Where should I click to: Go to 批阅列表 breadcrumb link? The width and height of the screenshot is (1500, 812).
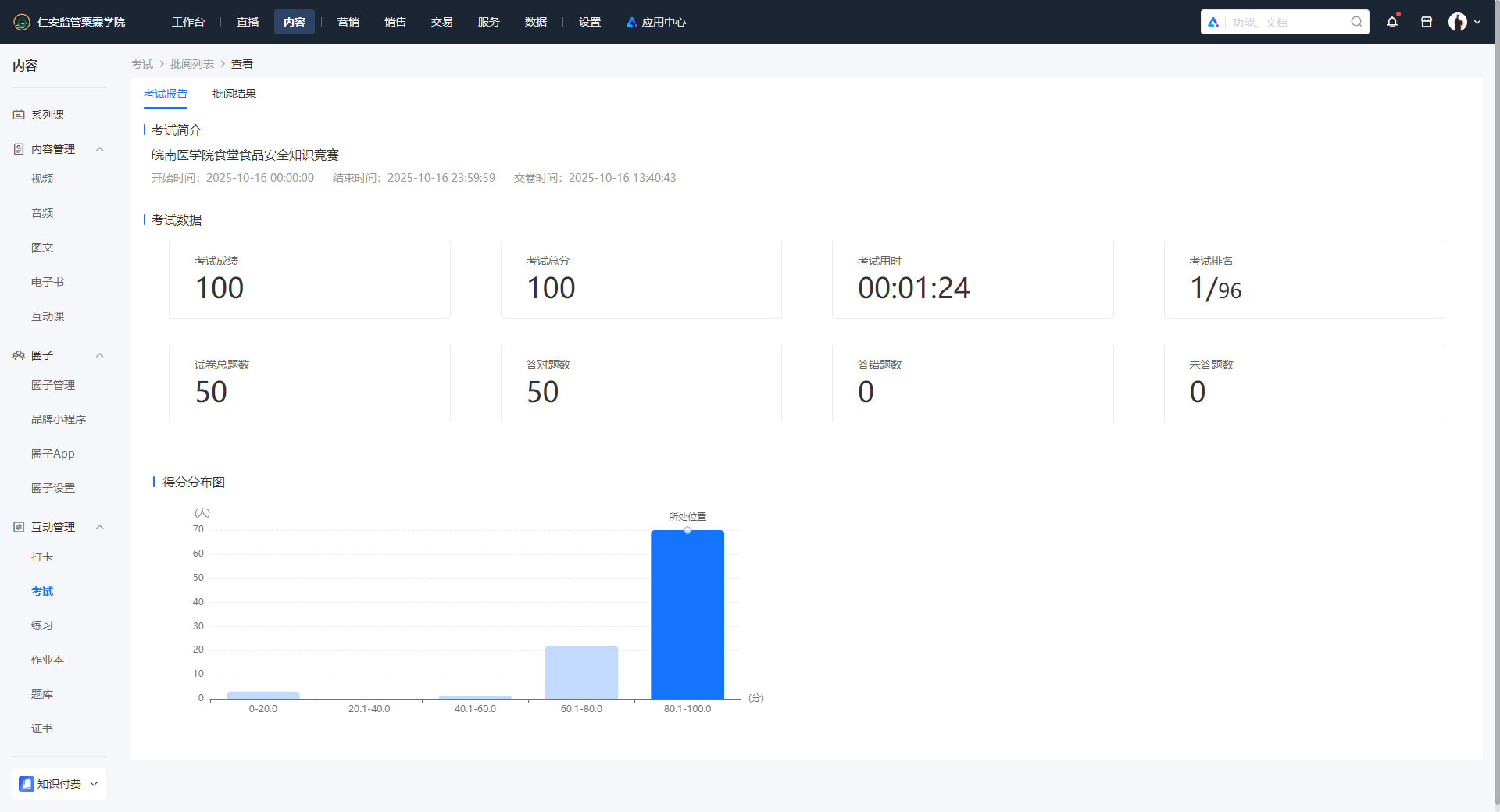coord(191,64)
